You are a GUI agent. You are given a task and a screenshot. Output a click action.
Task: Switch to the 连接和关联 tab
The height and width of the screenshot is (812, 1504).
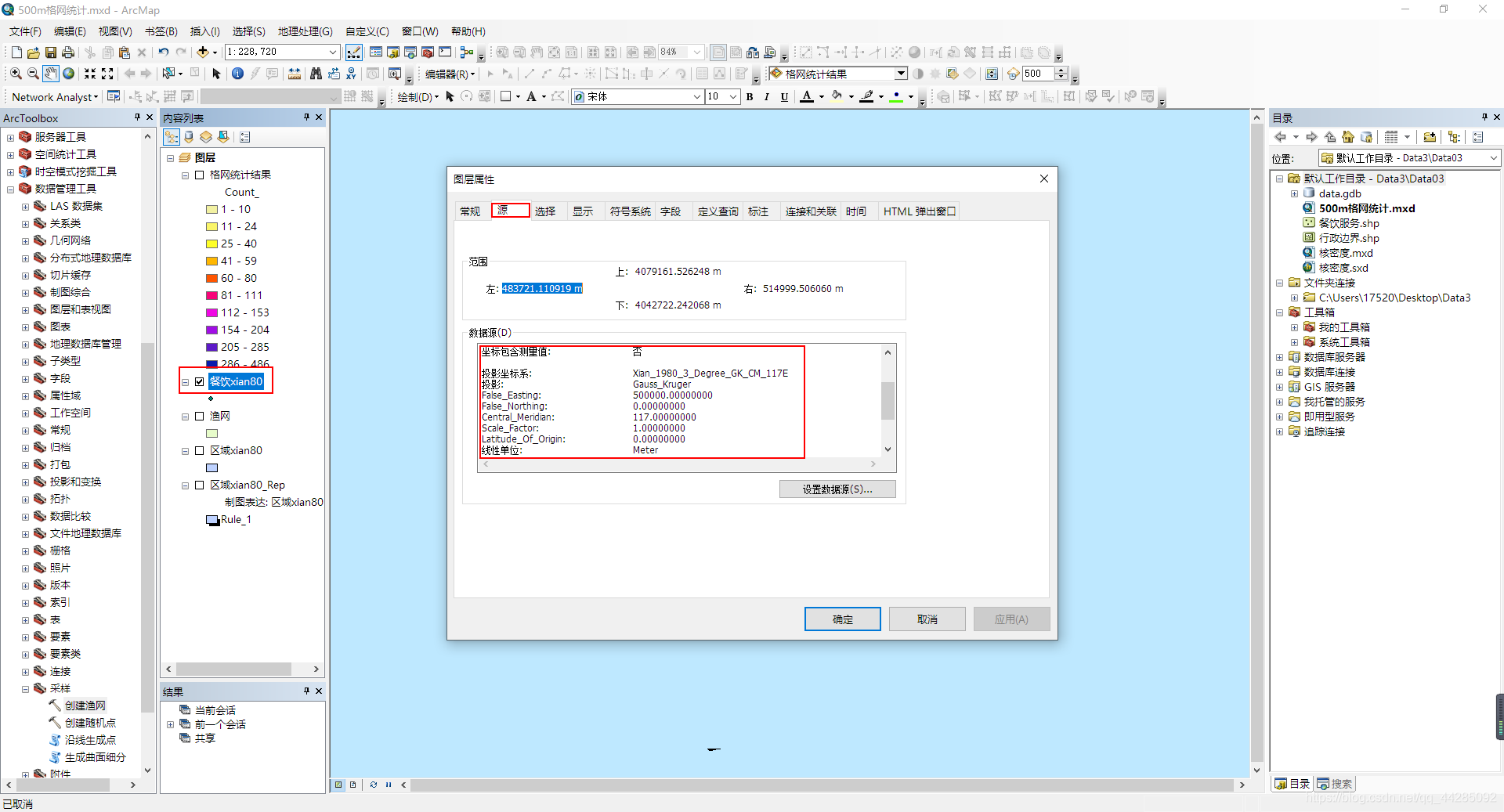point(811,211)
